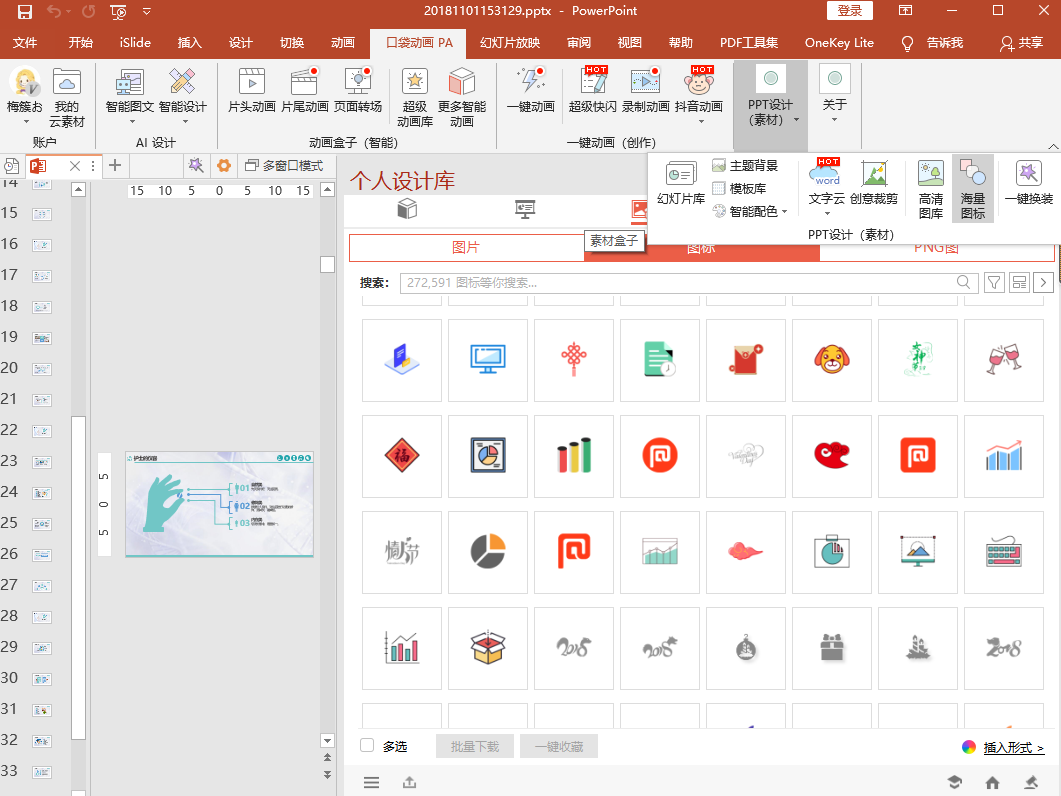Open 幻灯片库 slide library
The image size is (1061, 796).
tap(681, 183)
